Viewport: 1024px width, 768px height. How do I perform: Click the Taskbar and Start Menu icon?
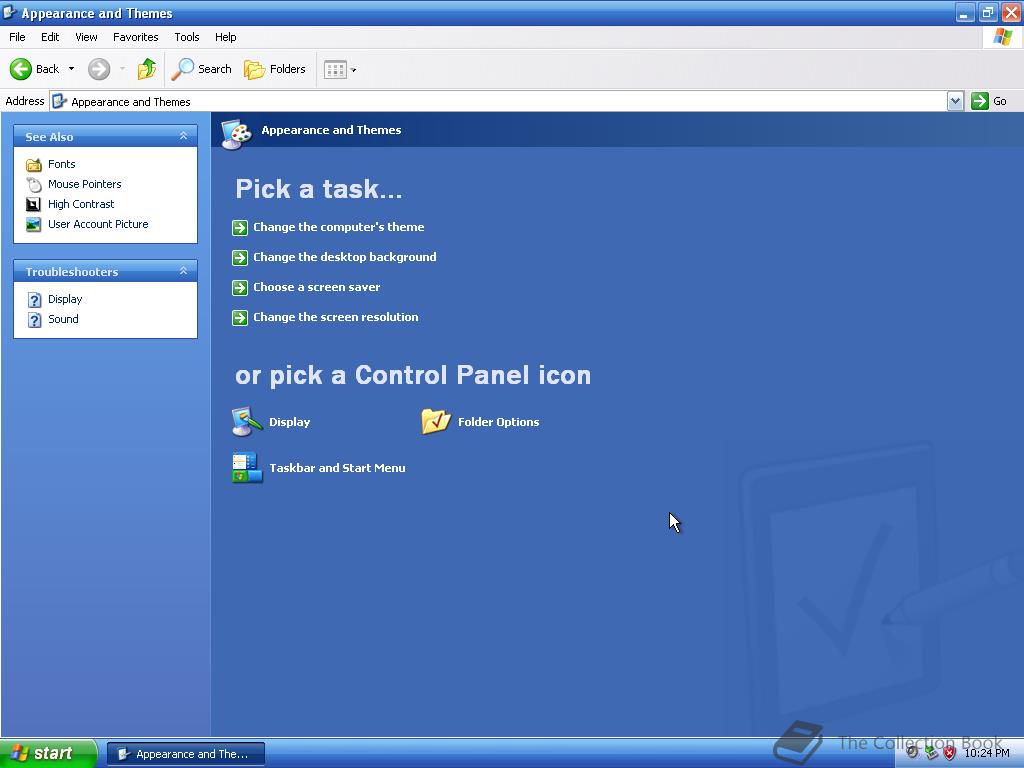(247, 468)
